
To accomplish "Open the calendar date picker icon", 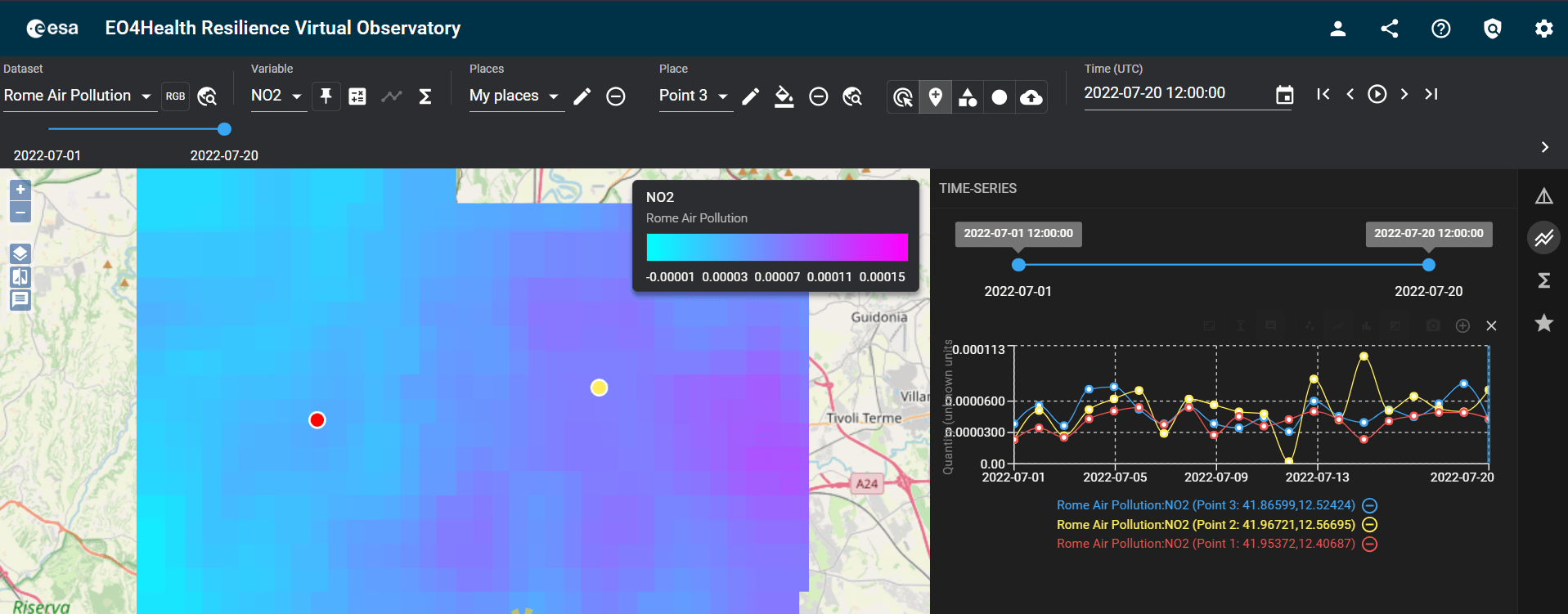I will coord(1285,95).
